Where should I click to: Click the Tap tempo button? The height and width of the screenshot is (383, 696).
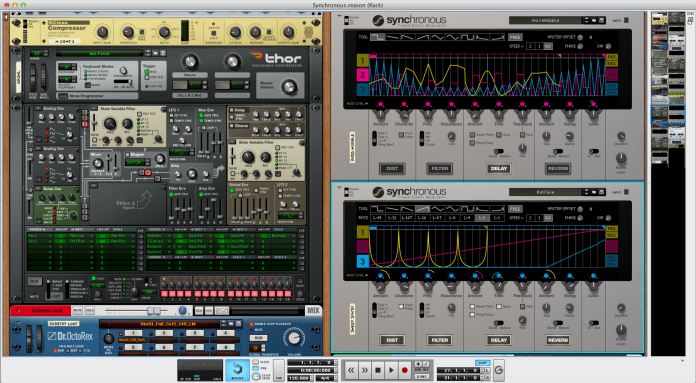(278, 369)
